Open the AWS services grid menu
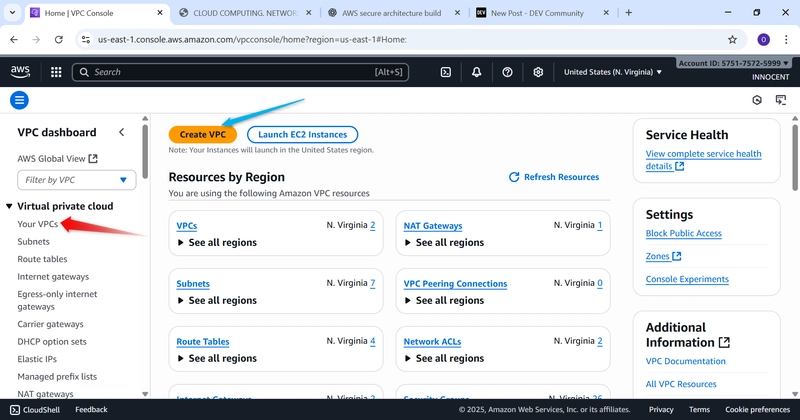This screenshot has width=800, height=420. (x=56, y=72)
